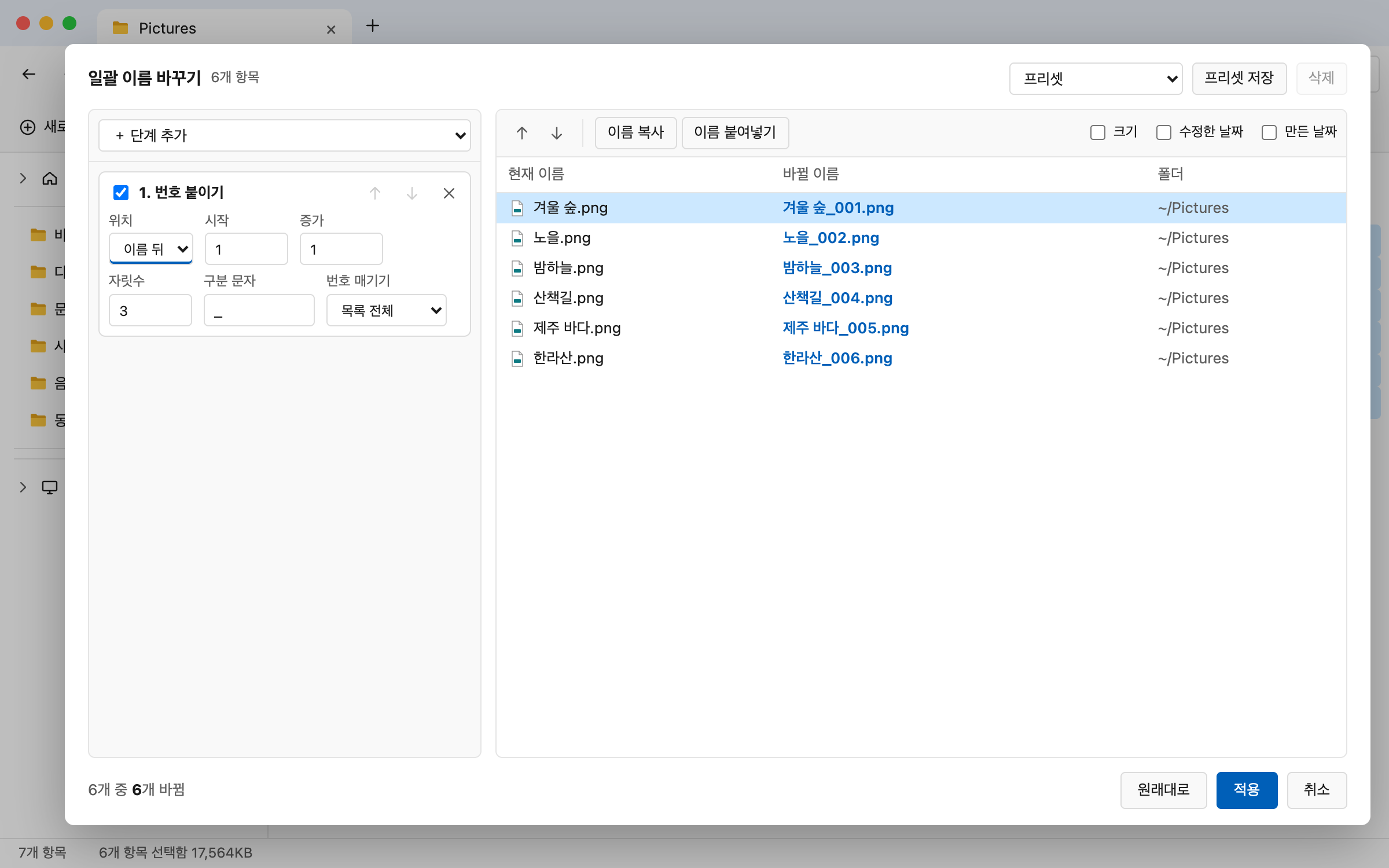Focus the 시작 number field
This screenshot has height=868, width=1389.
coord(247,249)
